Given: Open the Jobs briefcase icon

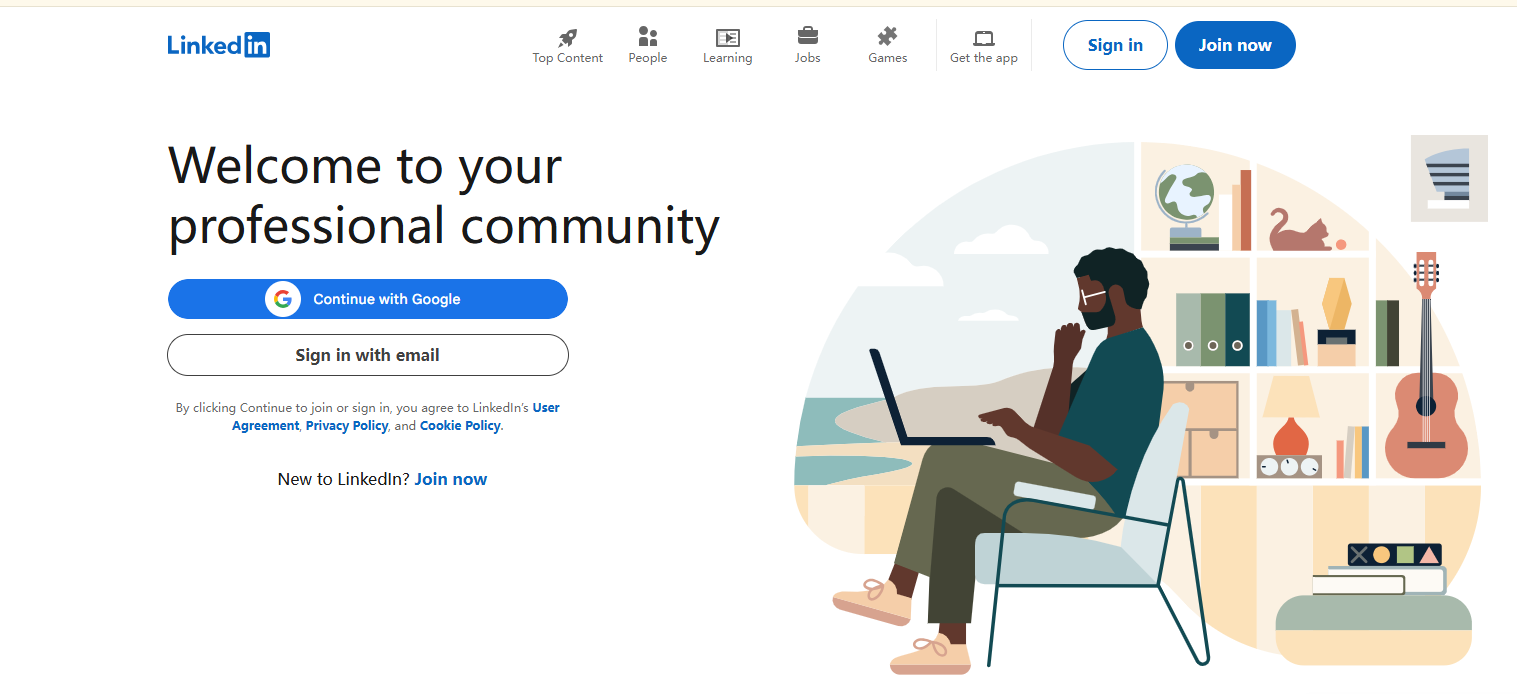Looking at the screenshot, I should (808, 36).
